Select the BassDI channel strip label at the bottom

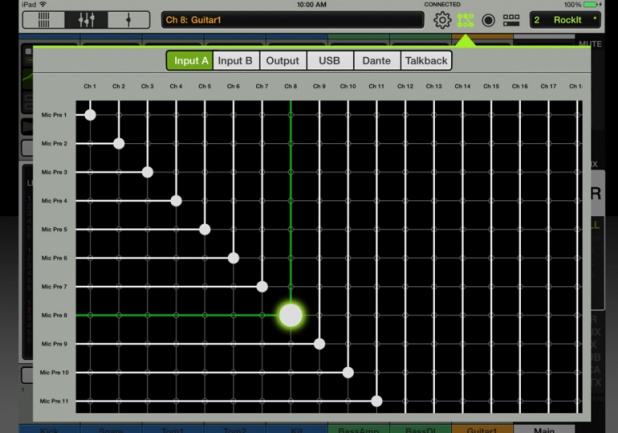coord(421,429)
